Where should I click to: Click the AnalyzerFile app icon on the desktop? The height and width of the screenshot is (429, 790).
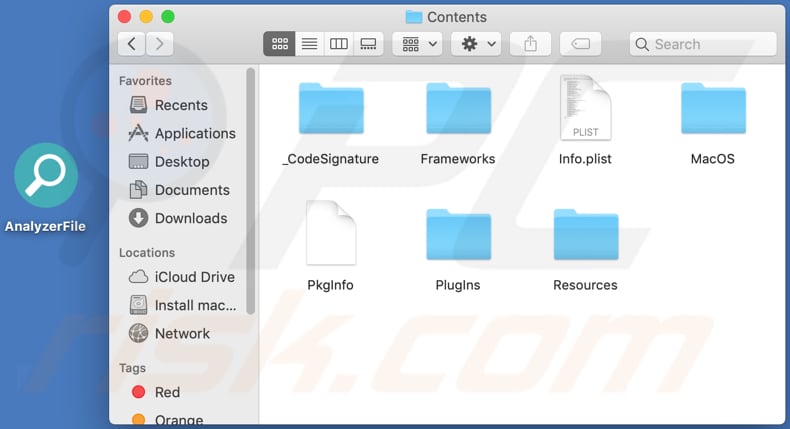click(46, 175)
